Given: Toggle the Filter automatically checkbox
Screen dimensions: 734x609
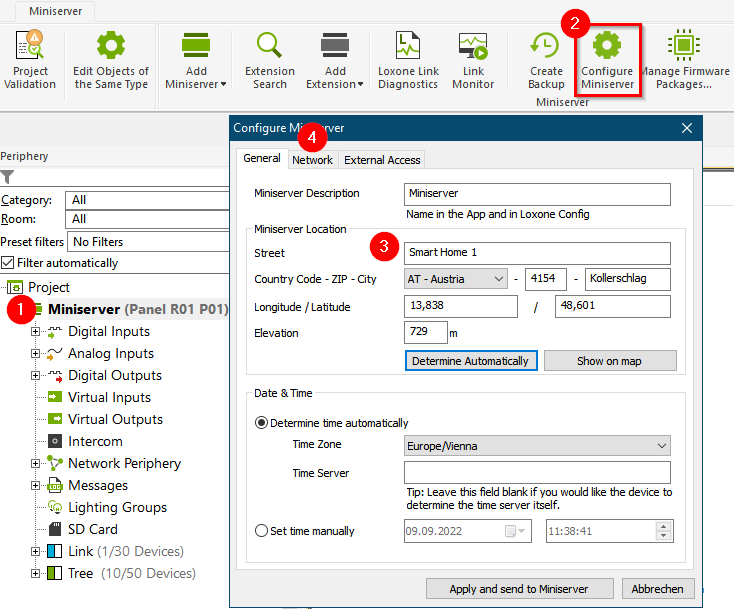Looking at the screenshot, I should click(9, 263).
